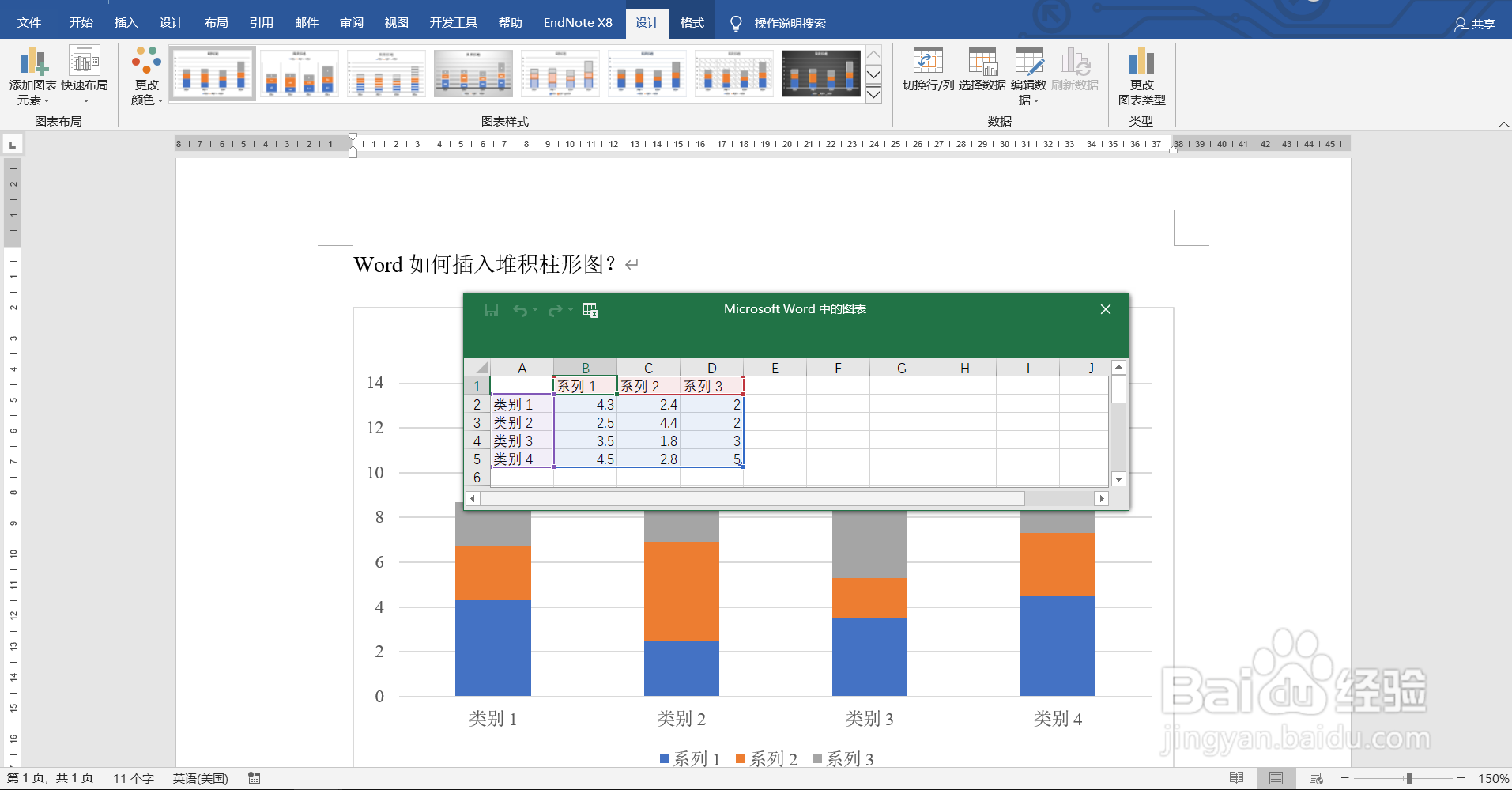1512x790 pixels.
Task: Select the gray gradient chart style thumbnail
Action: click(473, 74)
